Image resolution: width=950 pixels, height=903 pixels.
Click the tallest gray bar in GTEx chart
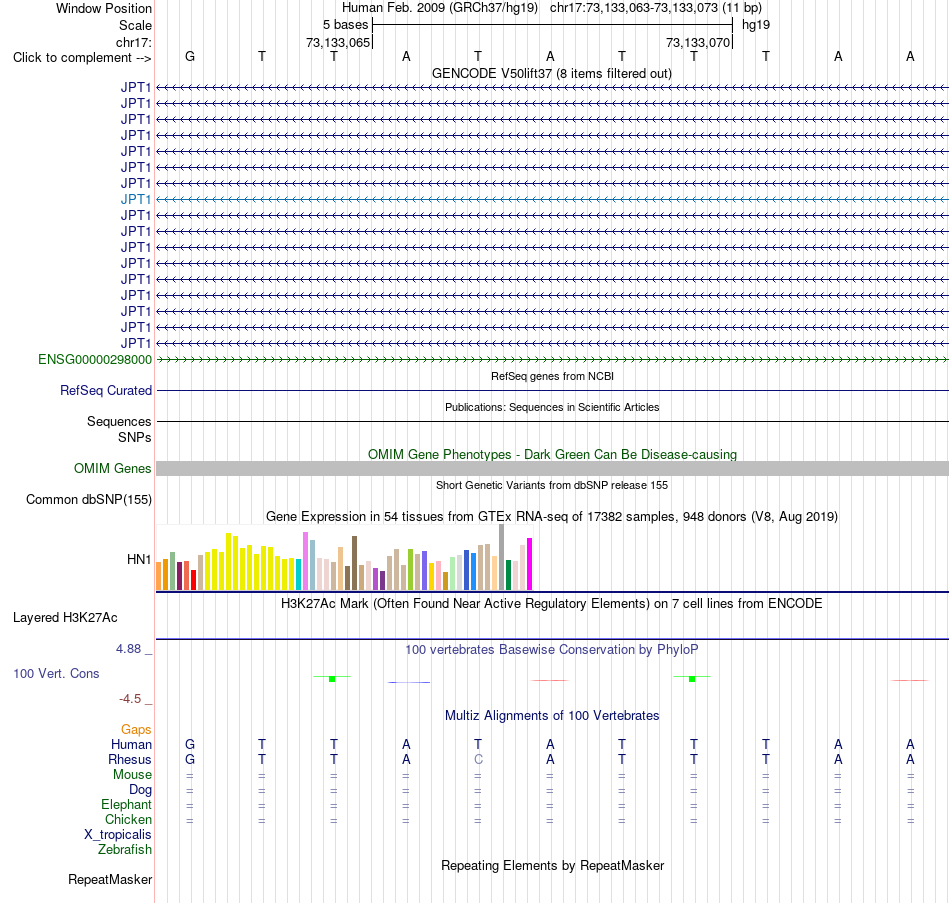[502, 557]
